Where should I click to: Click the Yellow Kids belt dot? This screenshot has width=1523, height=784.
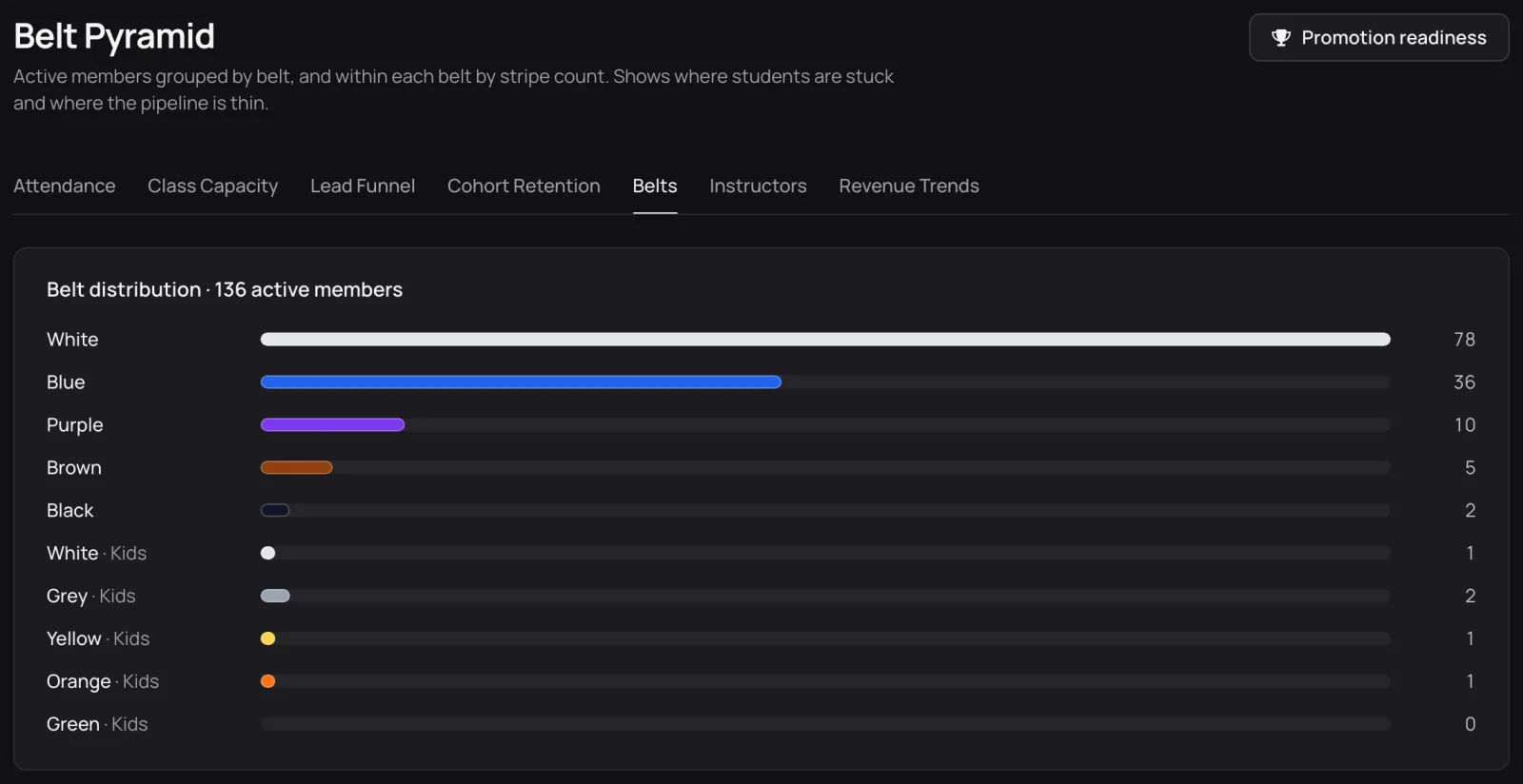(267, 639)
